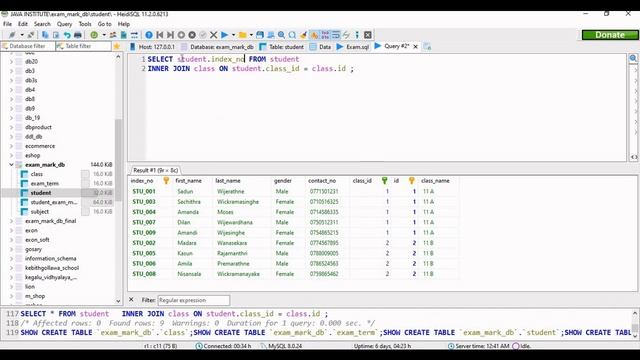Image resolution: width=640 pixels, height=360 pixels.
Task: Click the favorites star icon beside Table filter
Action: point(117,47)
